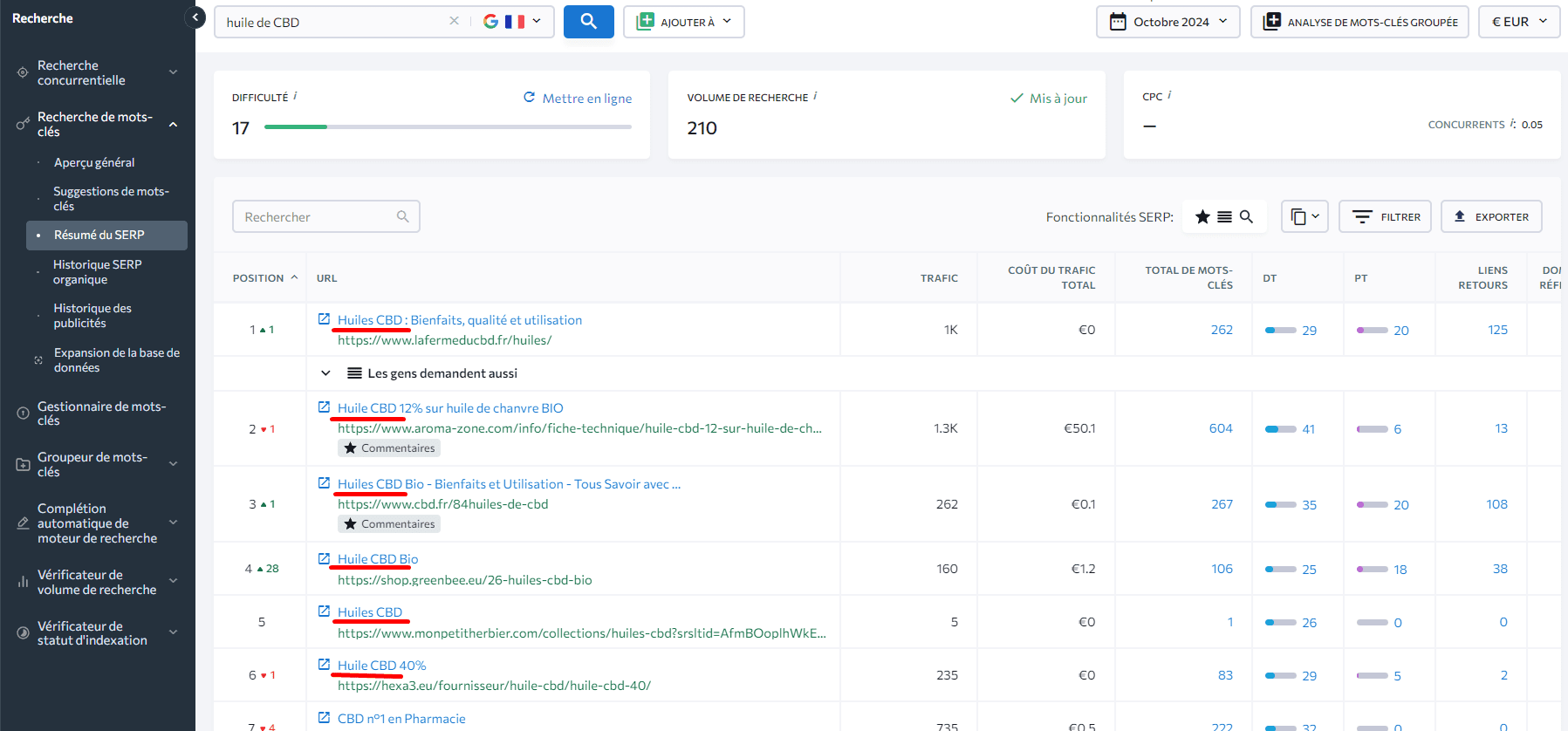Open the EUR currency dropdown
The height and width of the screenshot is (731, 1568).
point(1519,22)
